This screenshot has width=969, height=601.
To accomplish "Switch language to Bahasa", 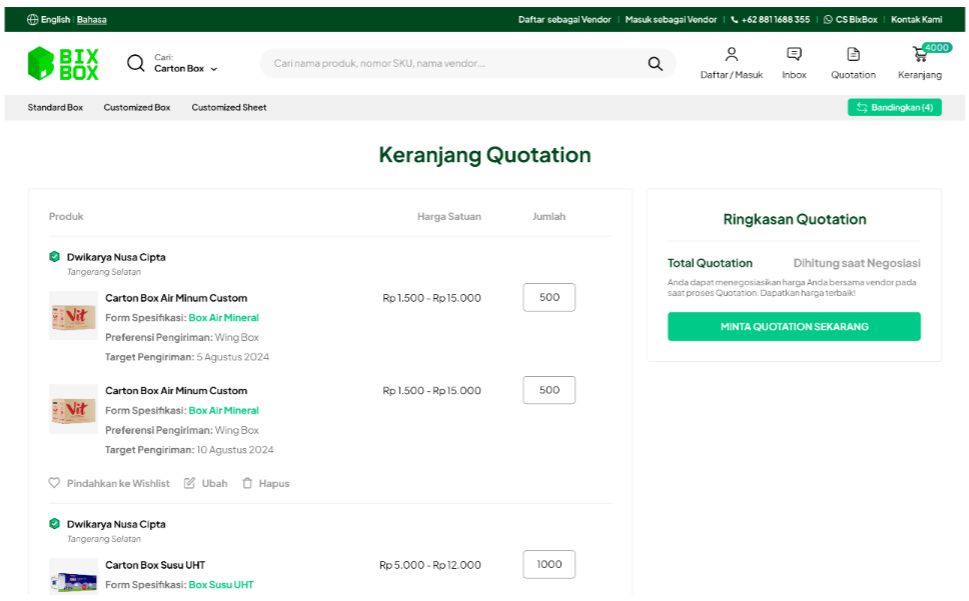I will [92, 20].
